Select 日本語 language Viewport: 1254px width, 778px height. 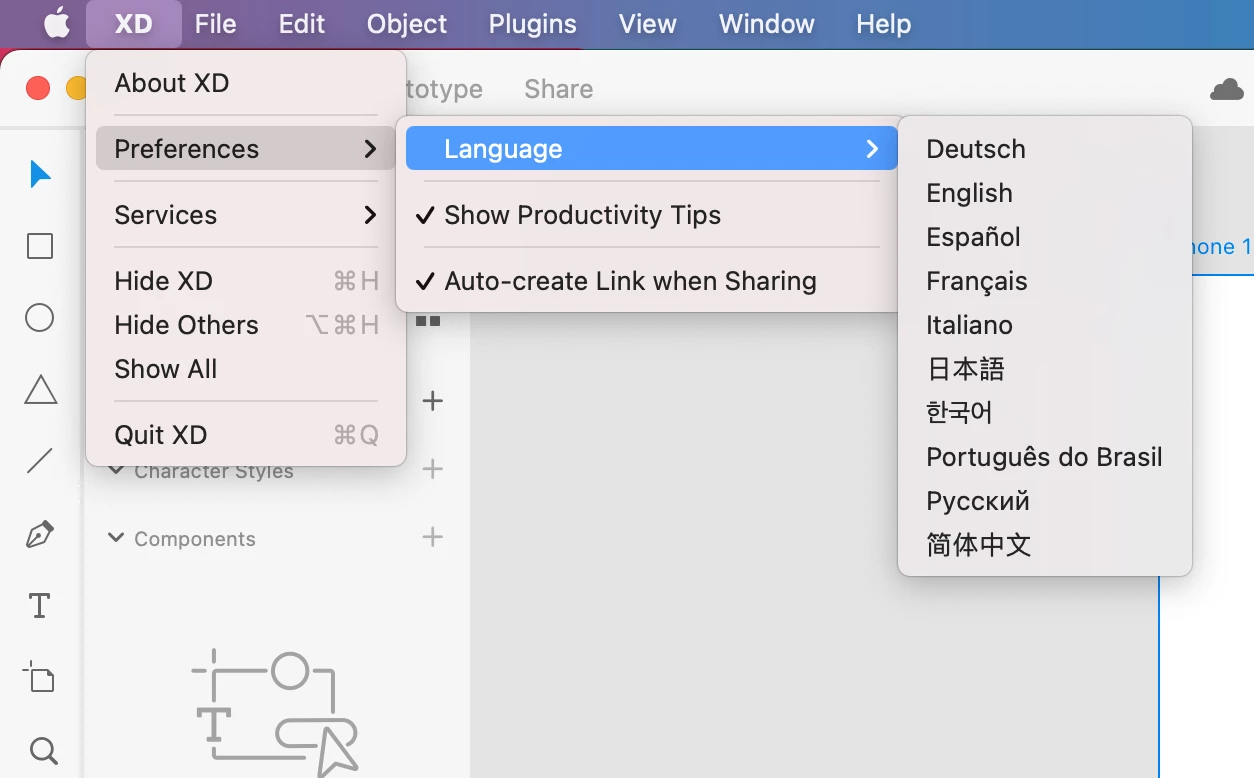click(1045, 369)
